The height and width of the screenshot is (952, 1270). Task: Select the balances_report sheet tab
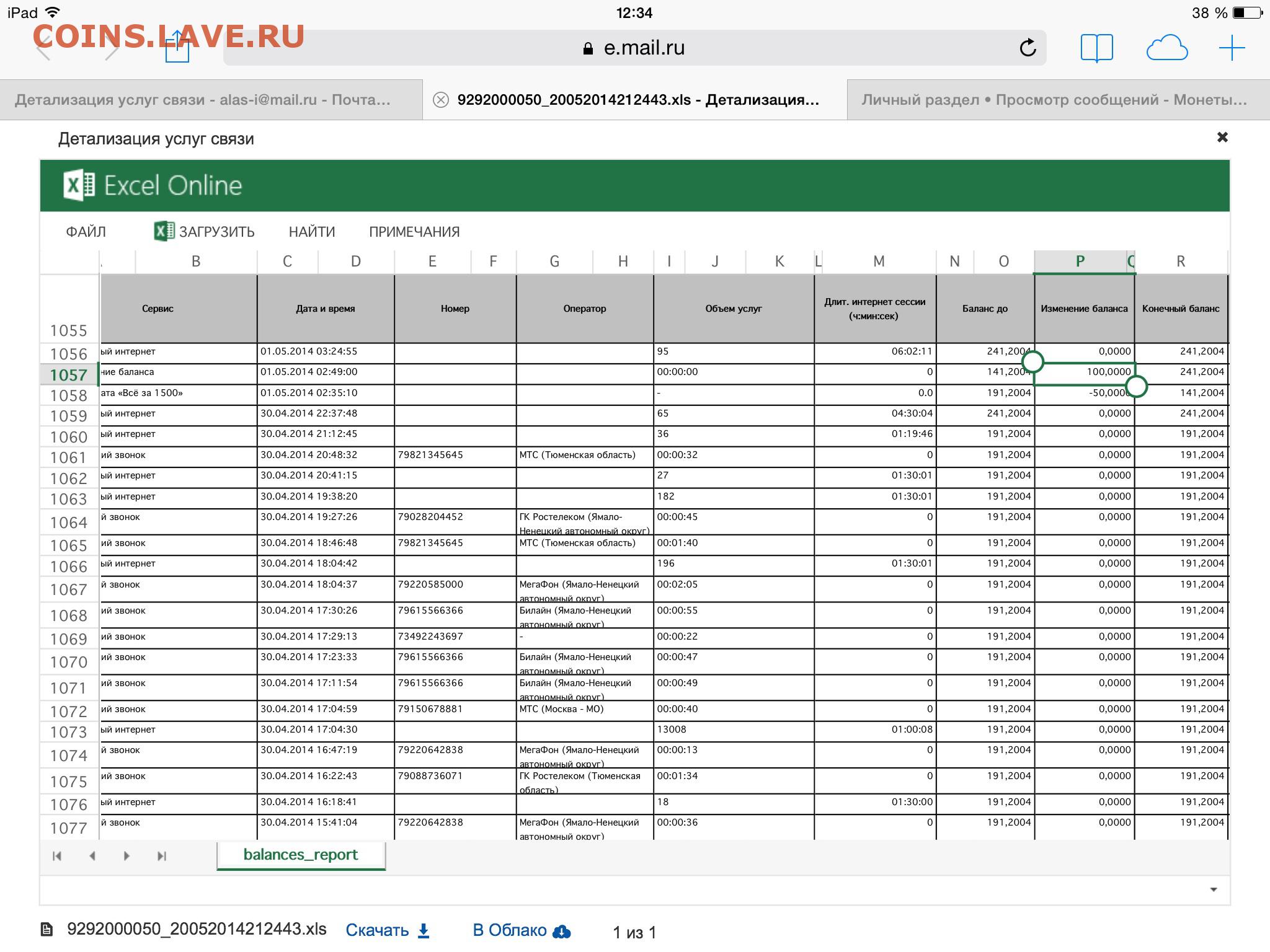[x=301, y=855]
